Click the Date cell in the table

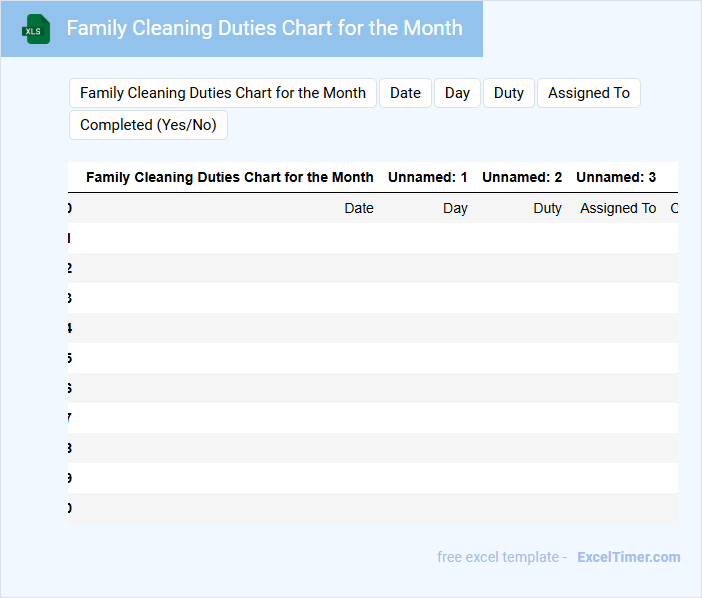[358, 208]
